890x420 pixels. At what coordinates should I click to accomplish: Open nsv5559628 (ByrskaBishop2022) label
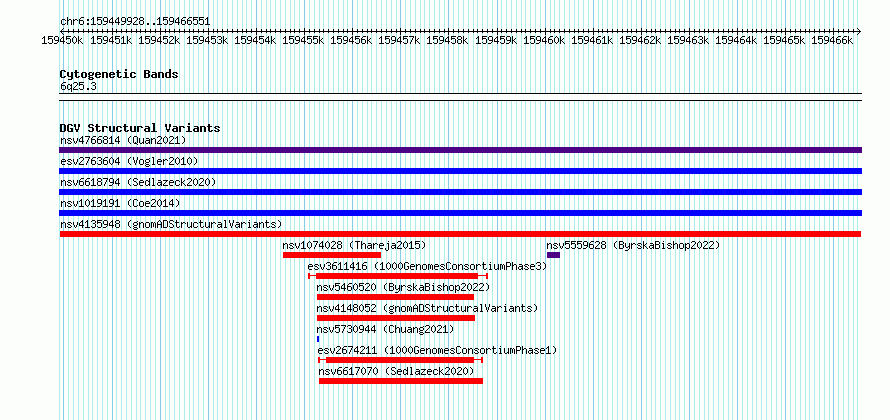coord(633,245)
